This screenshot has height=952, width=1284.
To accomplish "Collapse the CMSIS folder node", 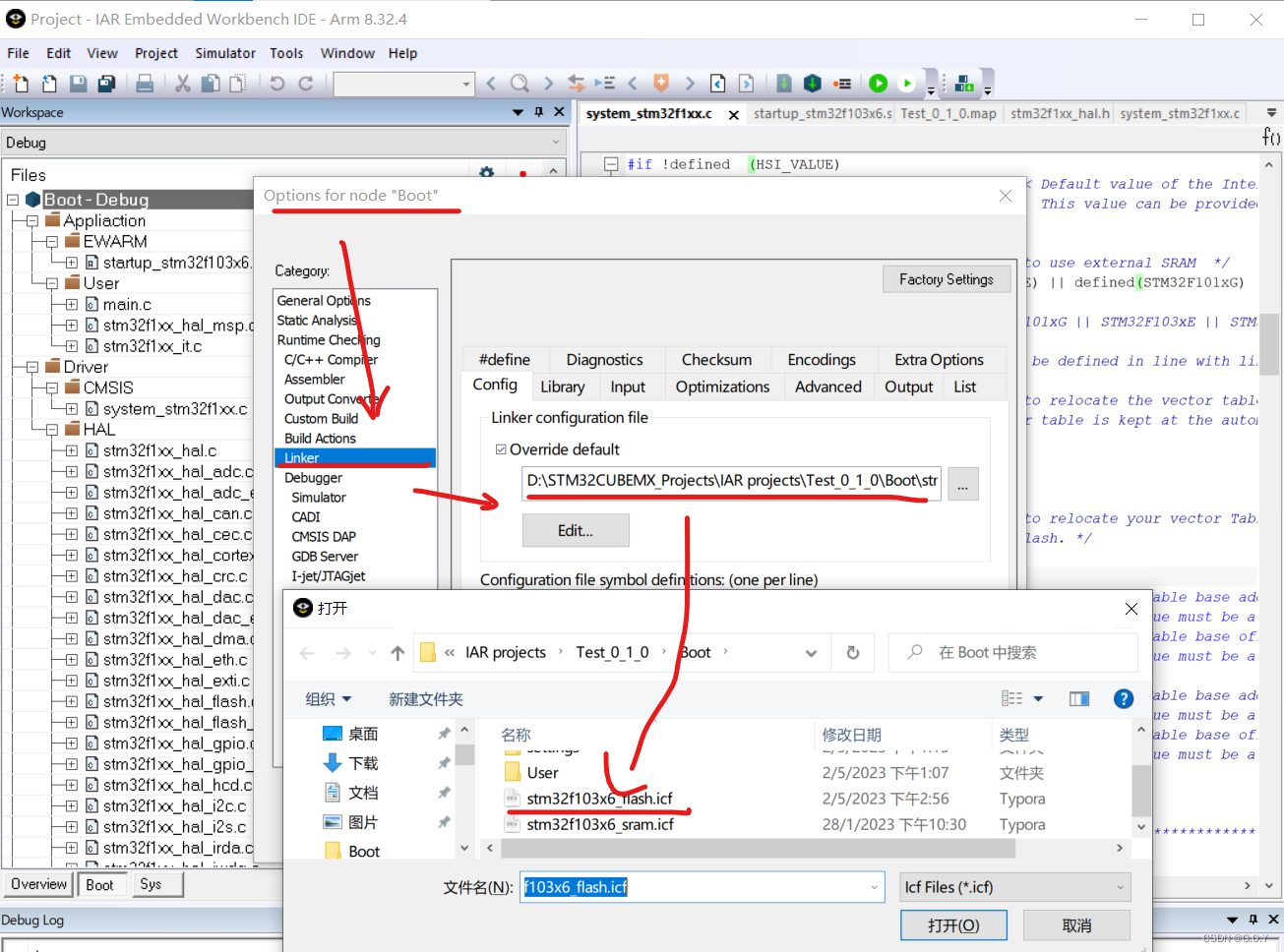I will [51, 387].
